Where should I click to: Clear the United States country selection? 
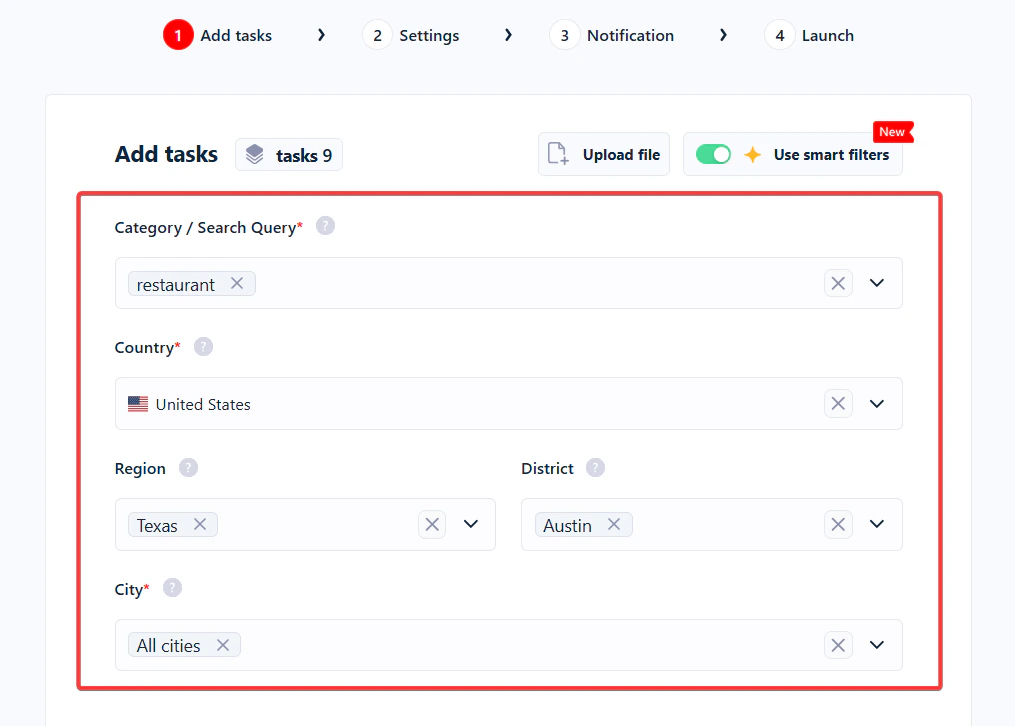click(838, 404)
